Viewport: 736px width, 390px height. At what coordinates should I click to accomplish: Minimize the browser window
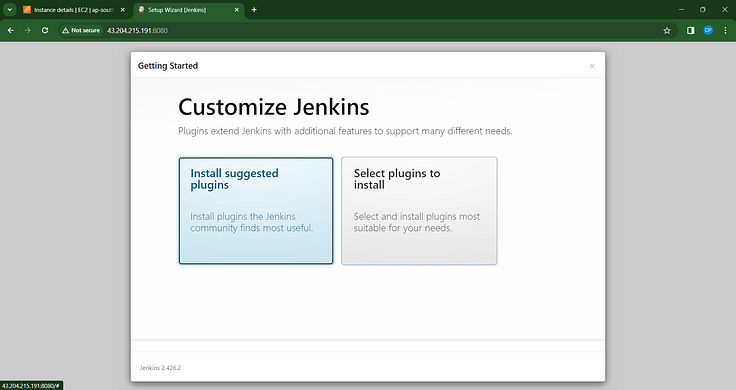click(682, 10)
